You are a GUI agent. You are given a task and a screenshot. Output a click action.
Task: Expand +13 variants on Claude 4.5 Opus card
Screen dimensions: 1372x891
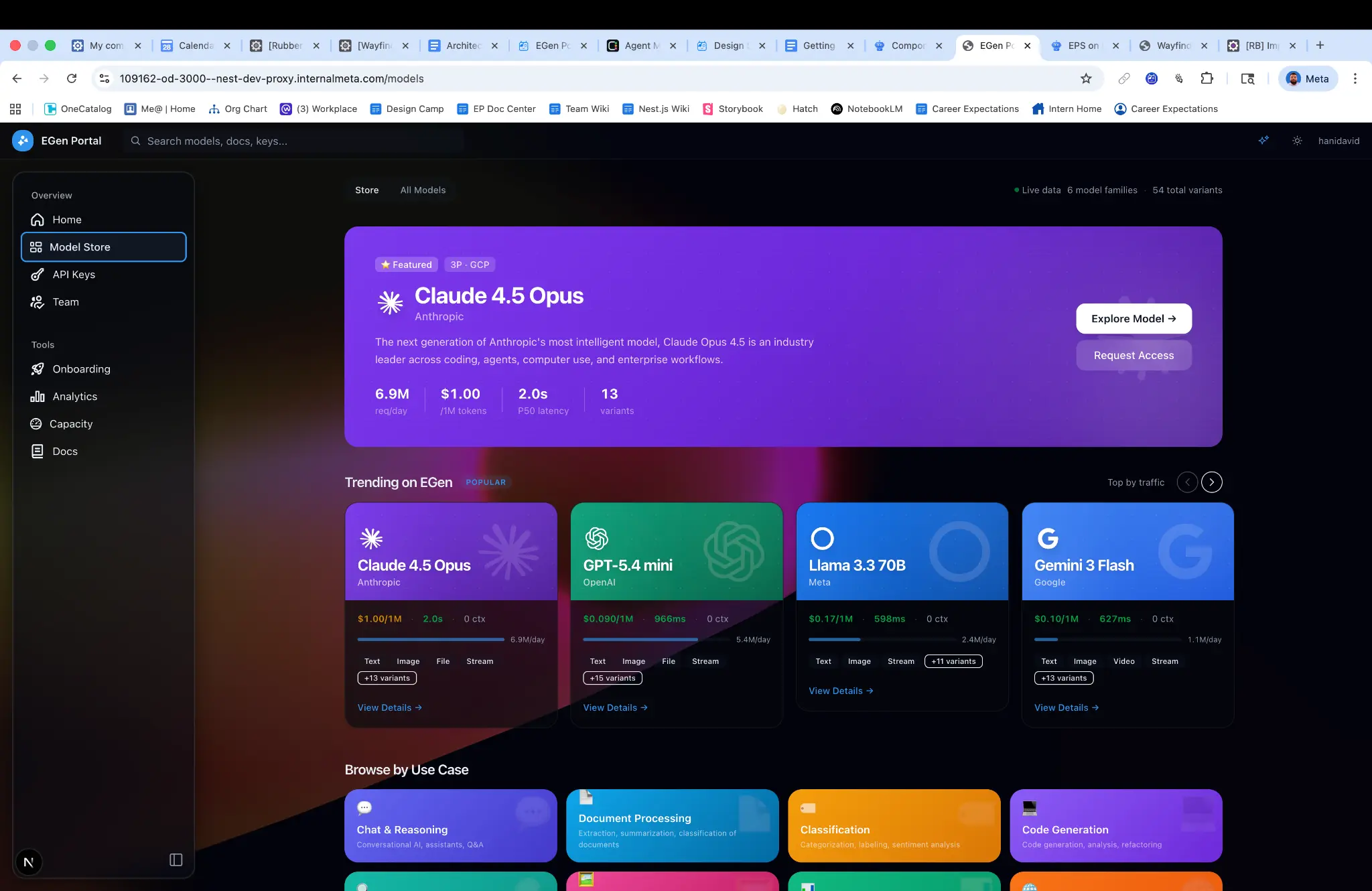[387, 678]
